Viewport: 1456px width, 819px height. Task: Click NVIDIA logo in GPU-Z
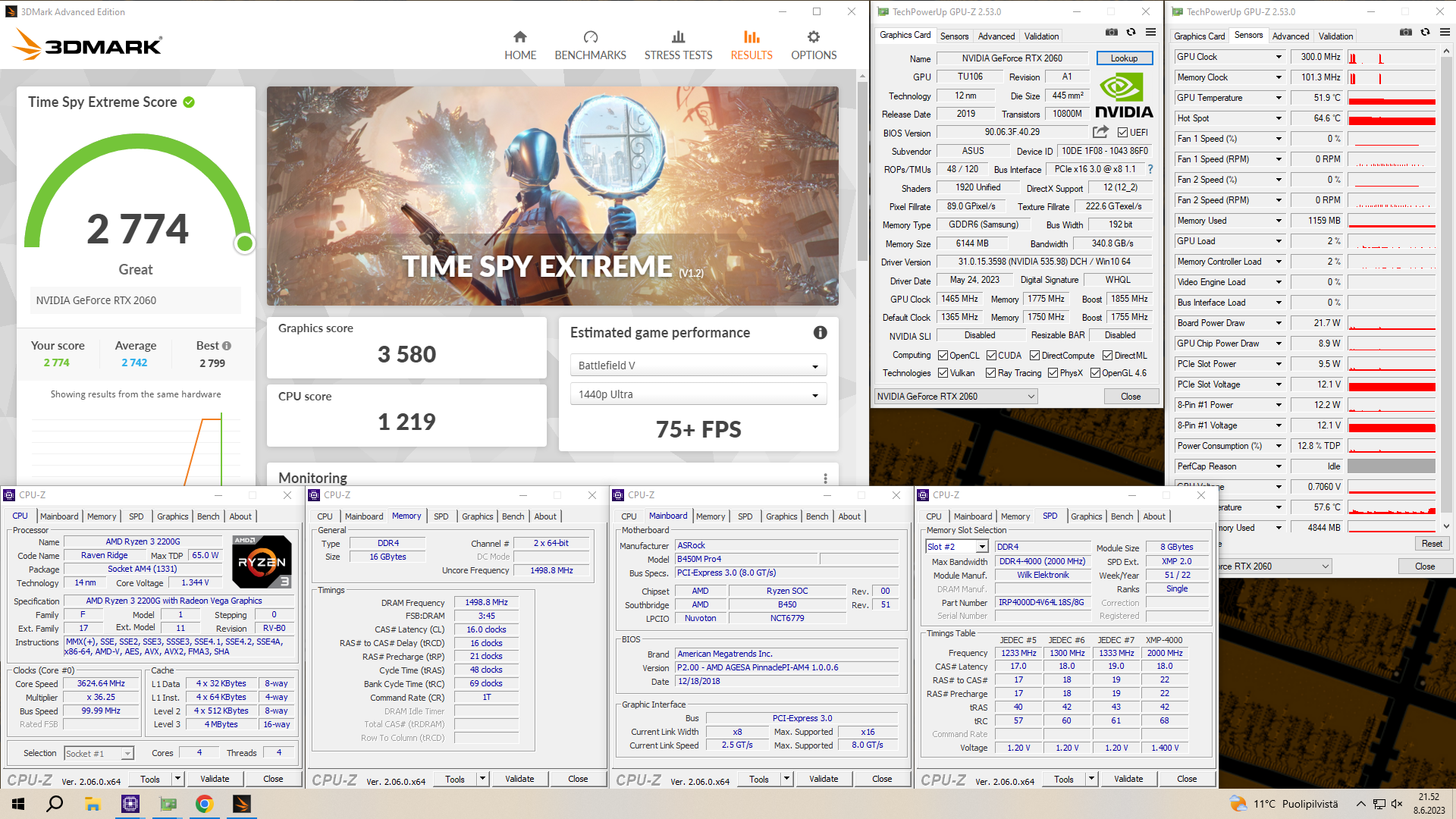pyautogui.click(x=1124, y=96)
